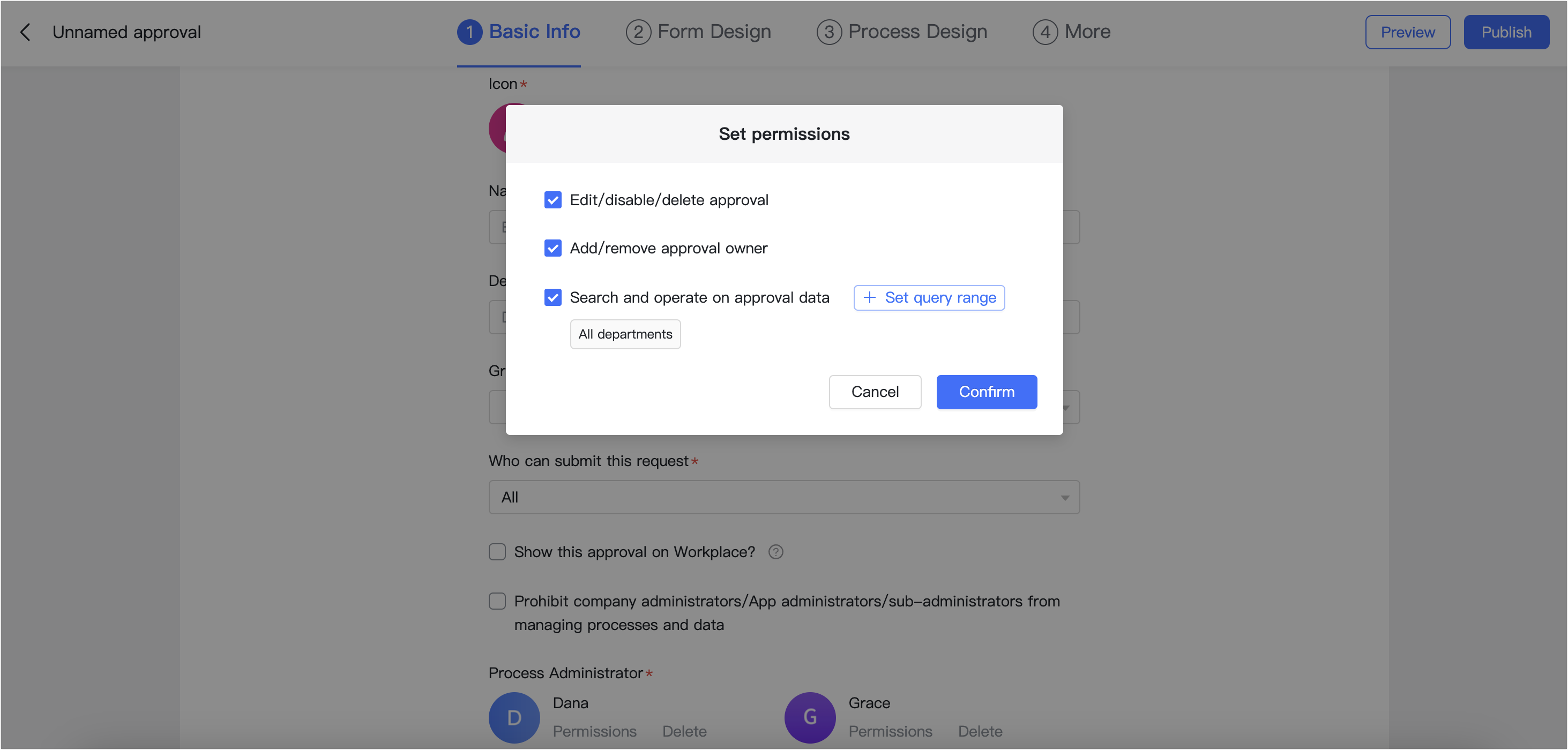Click Grace's avatar circle
1568x750 pixels.
810,718
